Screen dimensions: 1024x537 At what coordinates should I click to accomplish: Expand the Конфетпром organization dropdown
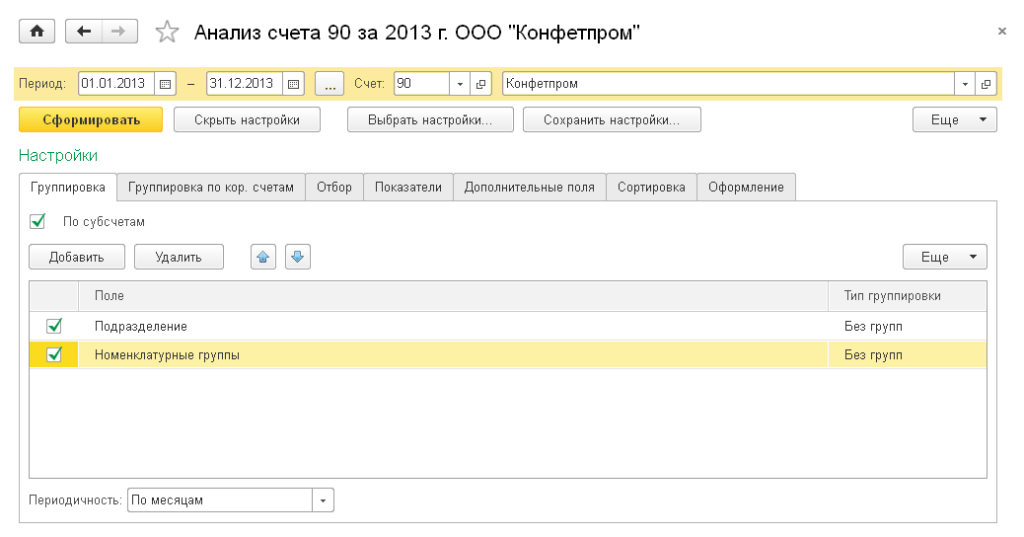(x=965, y=84)
